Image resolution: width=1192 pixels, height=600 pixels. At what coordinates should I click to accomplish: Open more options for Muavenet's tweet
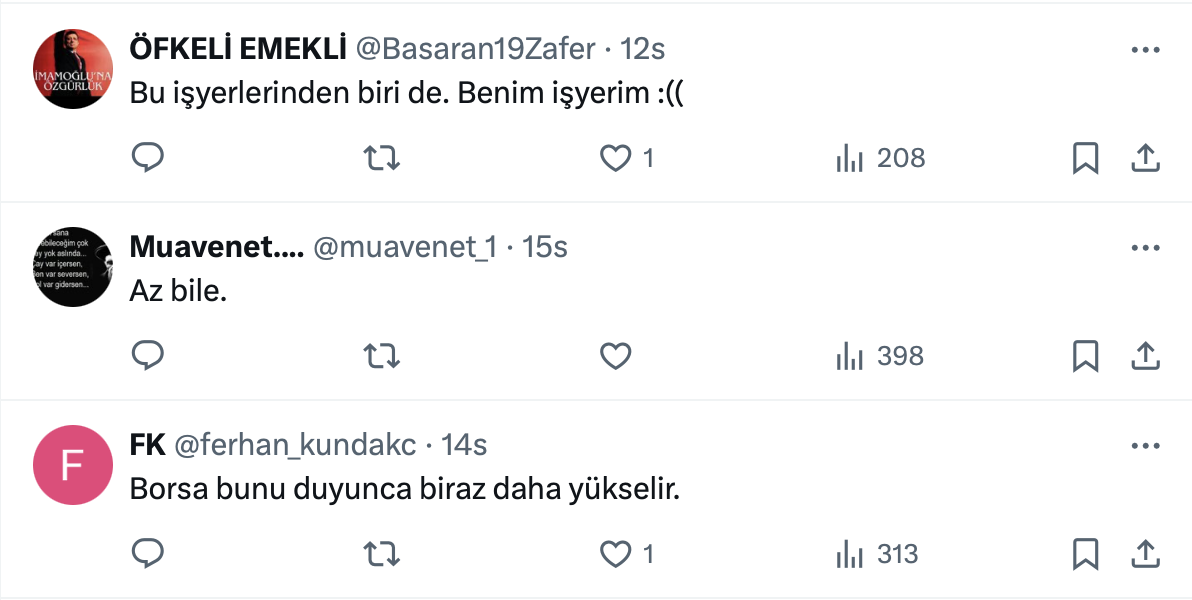1144,247
